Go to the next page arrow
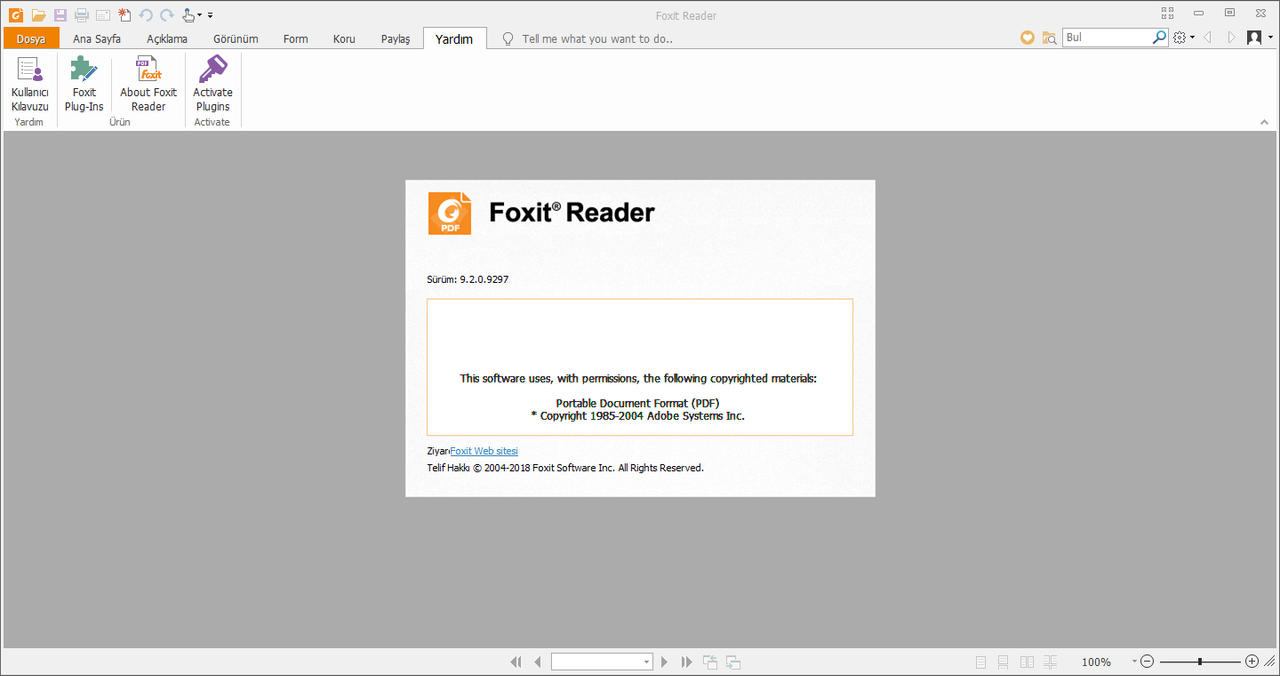Viewport: 1280px width, 676px height. [664, 662]
